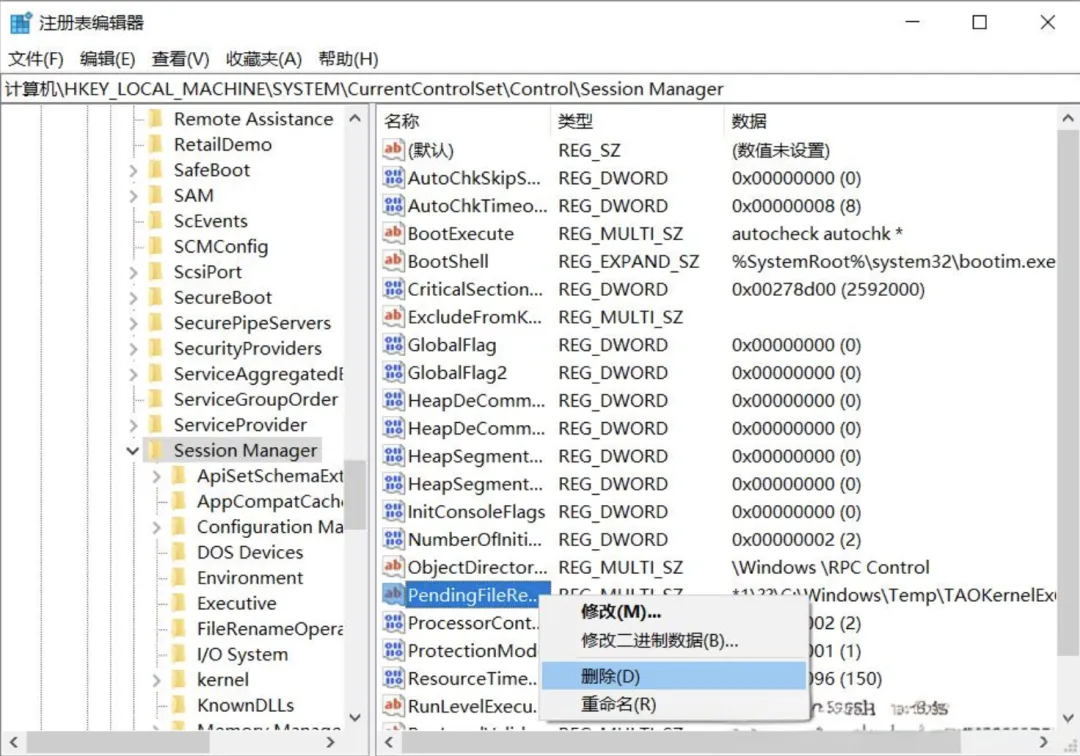1080x756 pixels.
Task: Click the DWORD icon of GlobalFlag2 value
Action: (393, 372)
